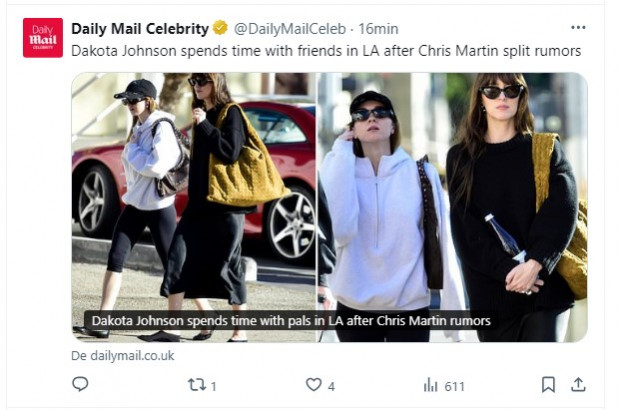Screen dimensions: 620x410
Task: Open the article preview card image
Action: [x=329, y=207]
